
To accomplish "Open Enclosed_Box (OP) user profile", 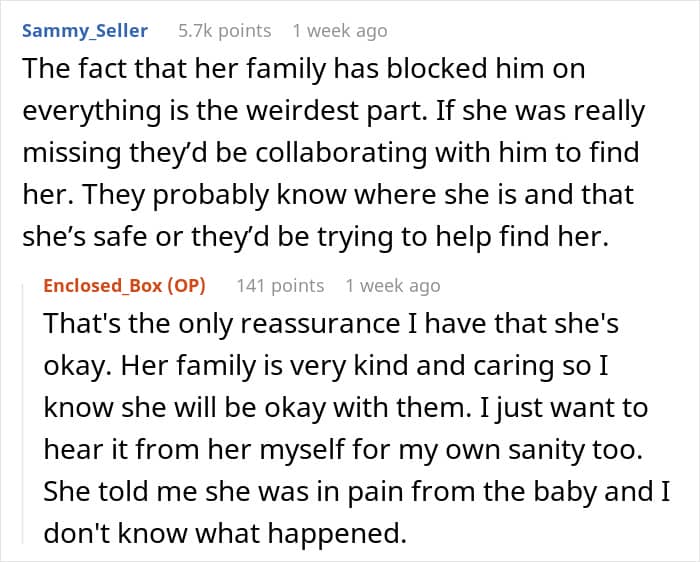I will 125,286.
